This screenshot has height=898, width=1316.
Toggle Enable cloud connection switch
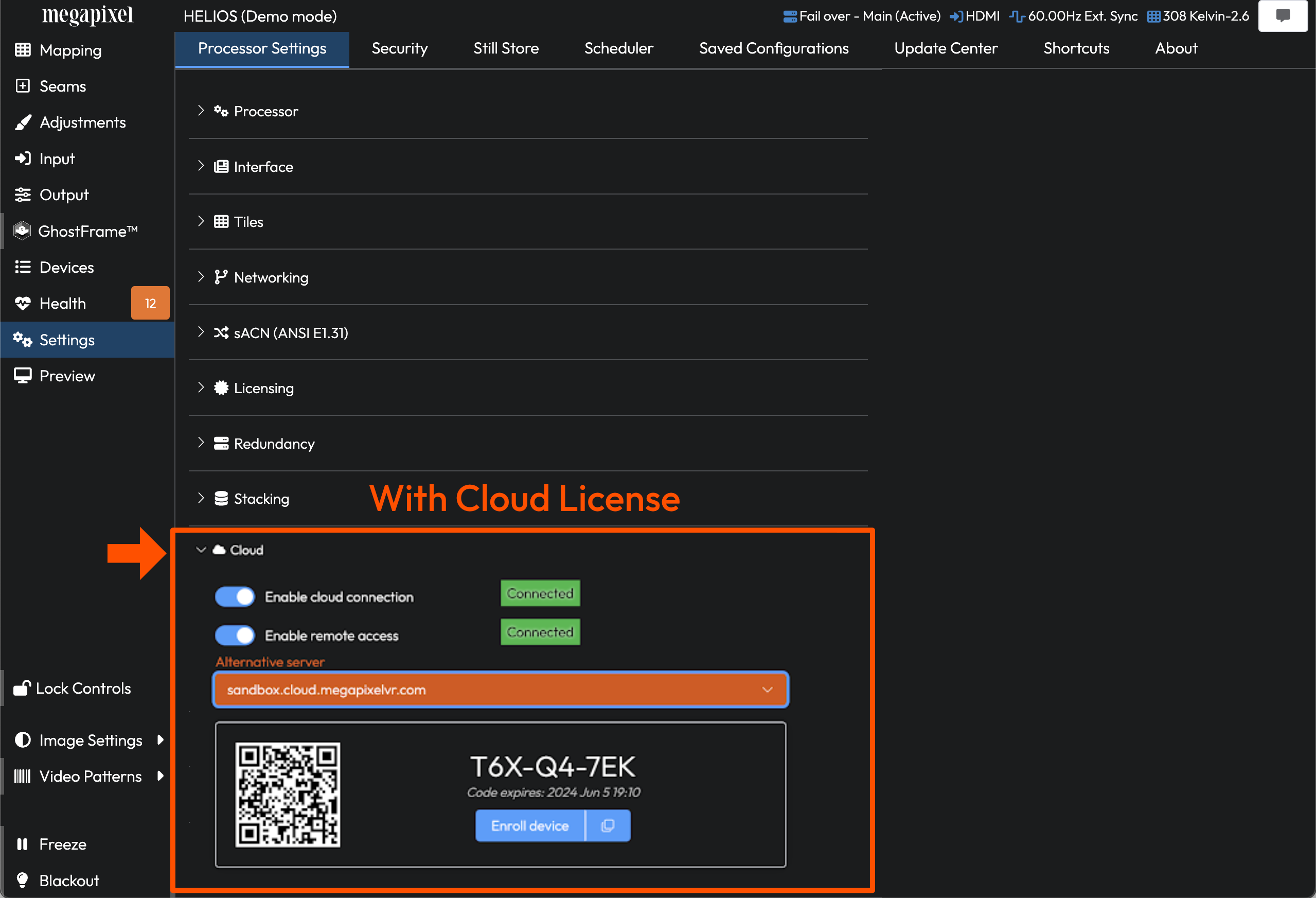pyautogui.click(x=235, y=596)
